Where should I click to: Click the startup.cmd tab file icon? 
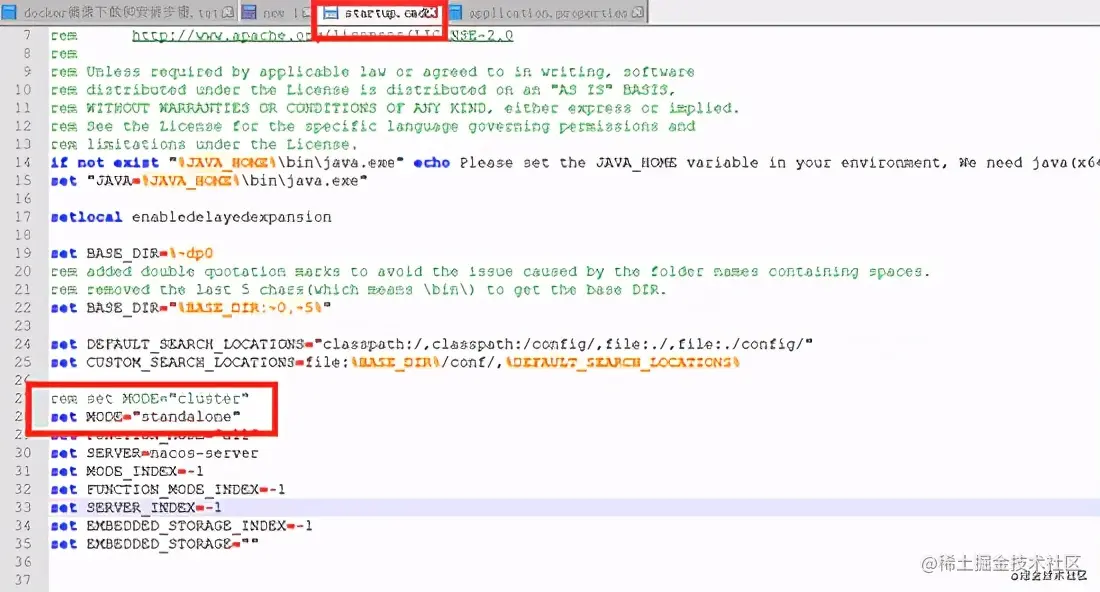point(330,13)
